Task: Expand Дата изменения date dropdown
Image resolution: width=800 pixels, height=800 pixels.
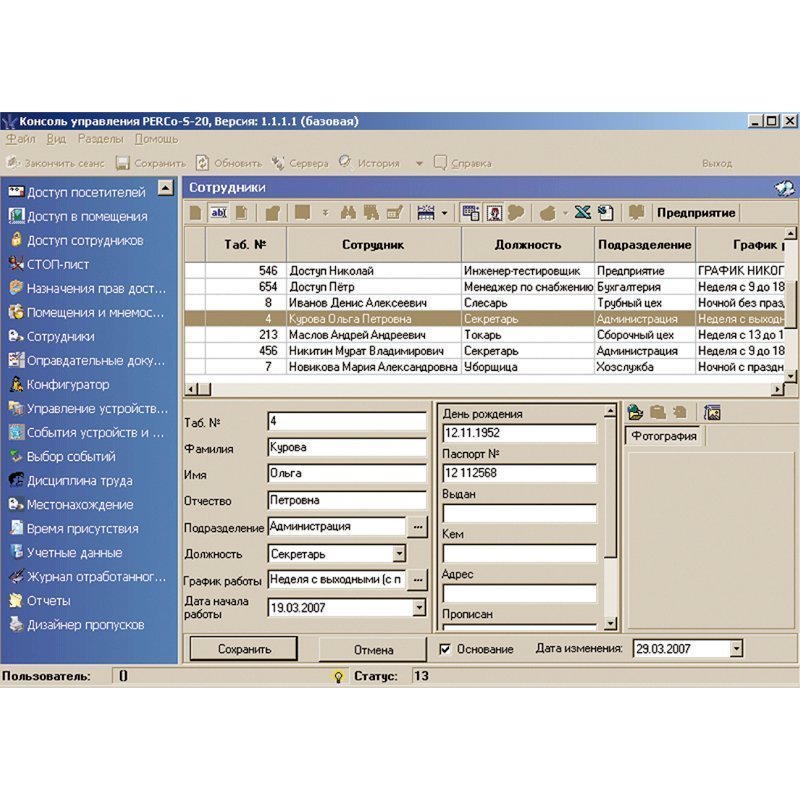Action: pos(736,648)
